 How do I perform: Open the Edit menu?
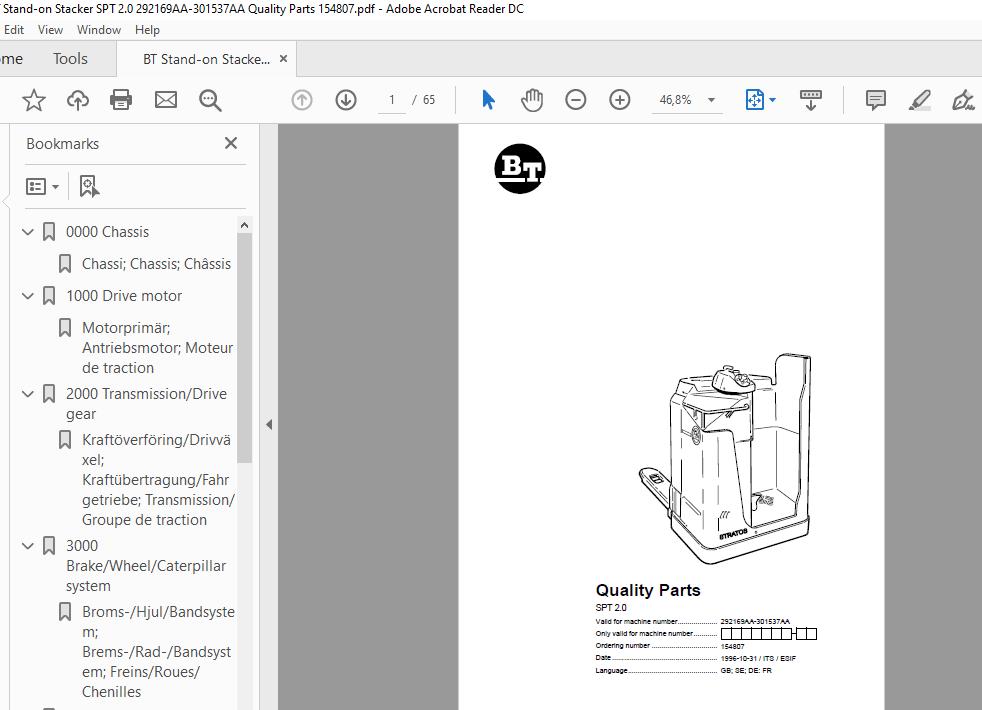coord(14,29)
